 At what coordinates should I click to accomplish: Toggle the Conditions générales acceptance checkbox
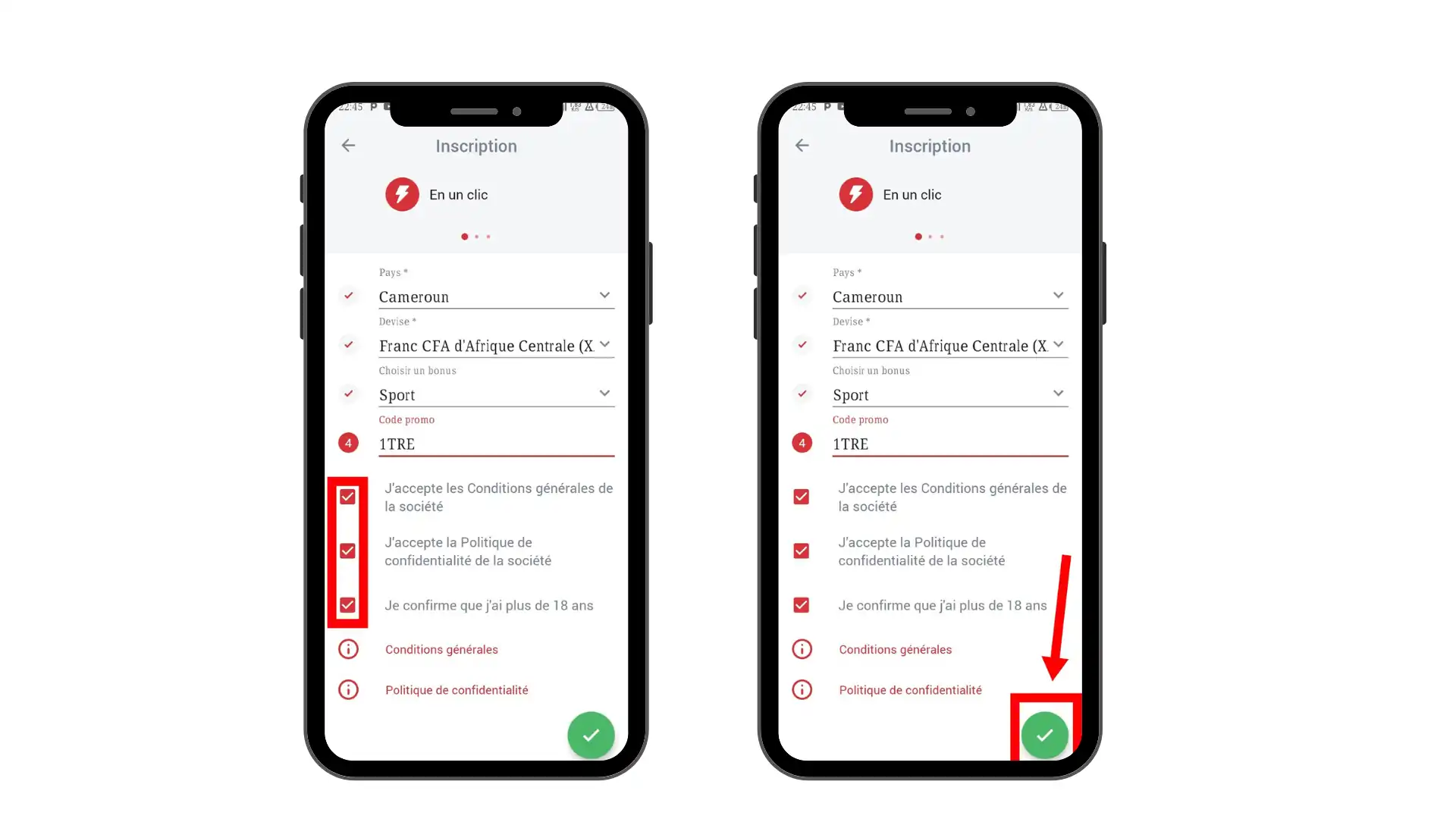[348, 497]
